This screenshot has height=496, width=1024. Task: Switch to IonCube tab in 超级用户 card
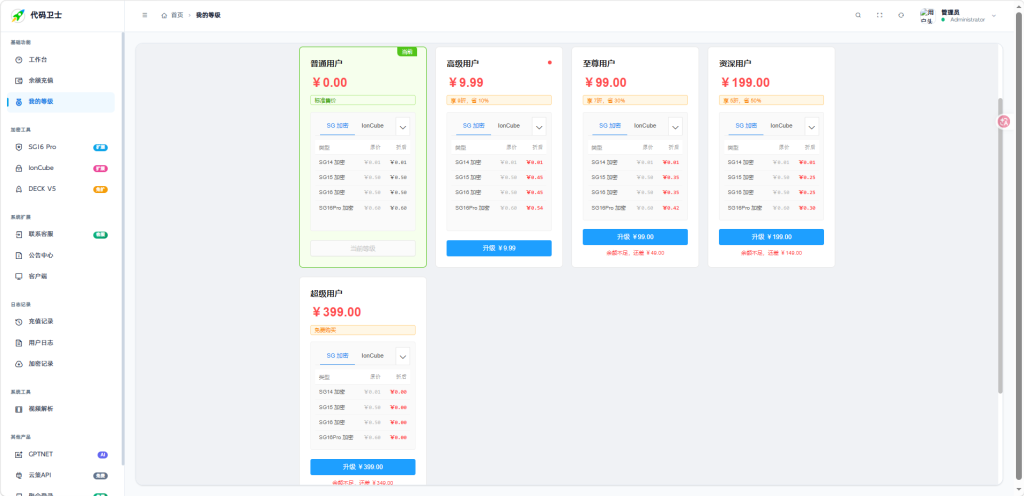pyautogui.click(x=372, y=356)
